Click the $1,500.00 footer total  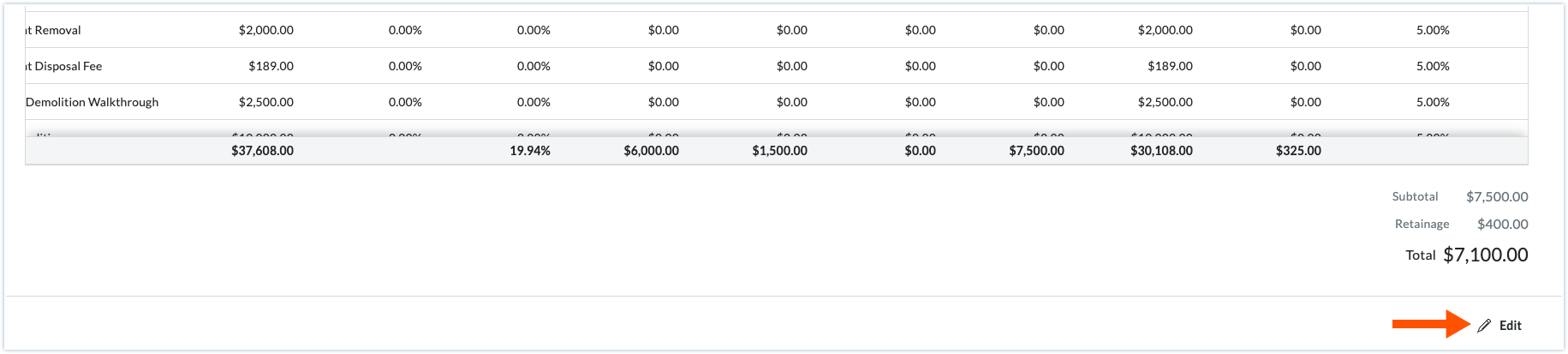779,151
